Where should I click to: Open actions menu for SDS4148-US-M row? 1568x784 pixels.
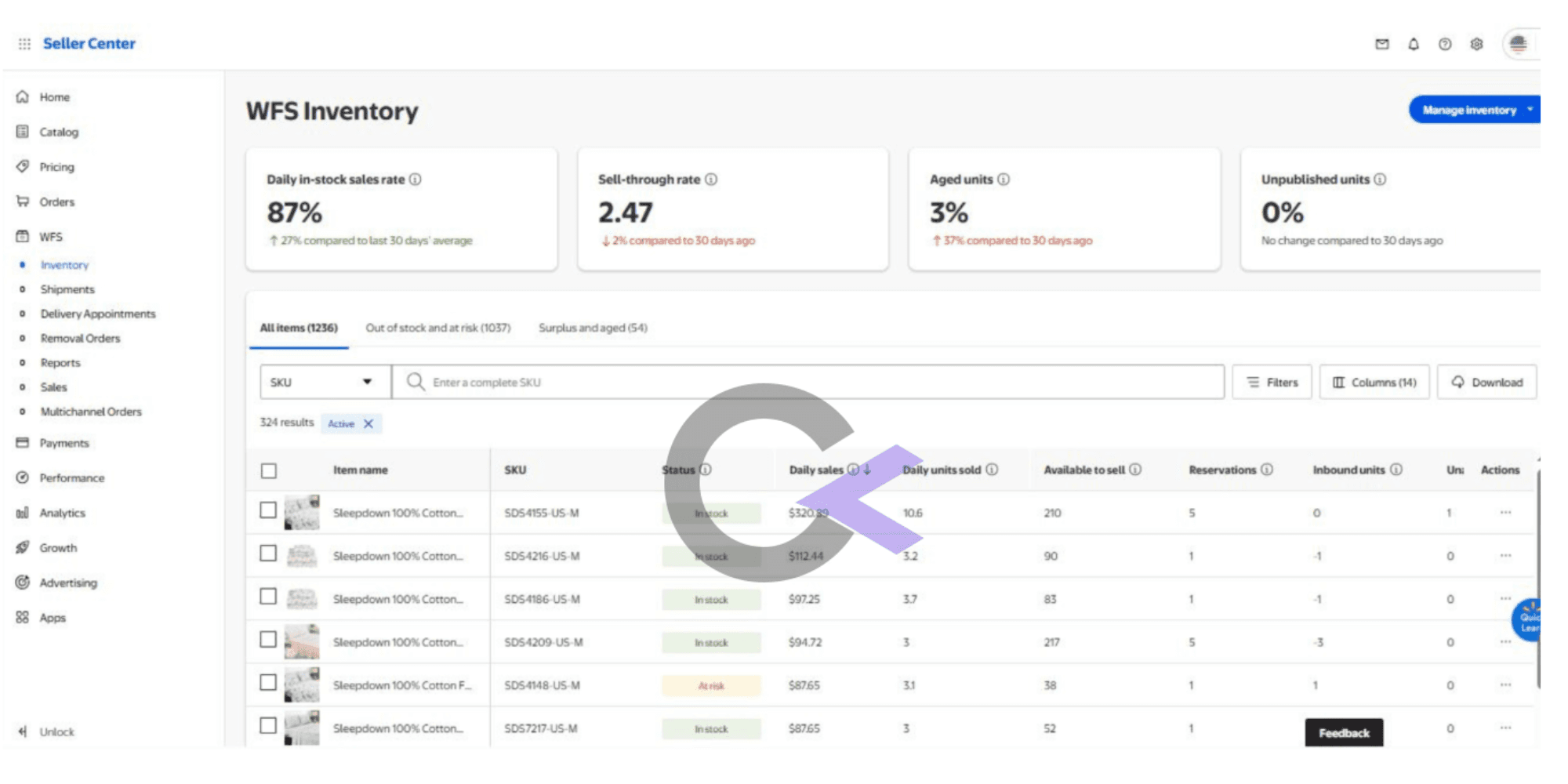[x=1505, y=685]
